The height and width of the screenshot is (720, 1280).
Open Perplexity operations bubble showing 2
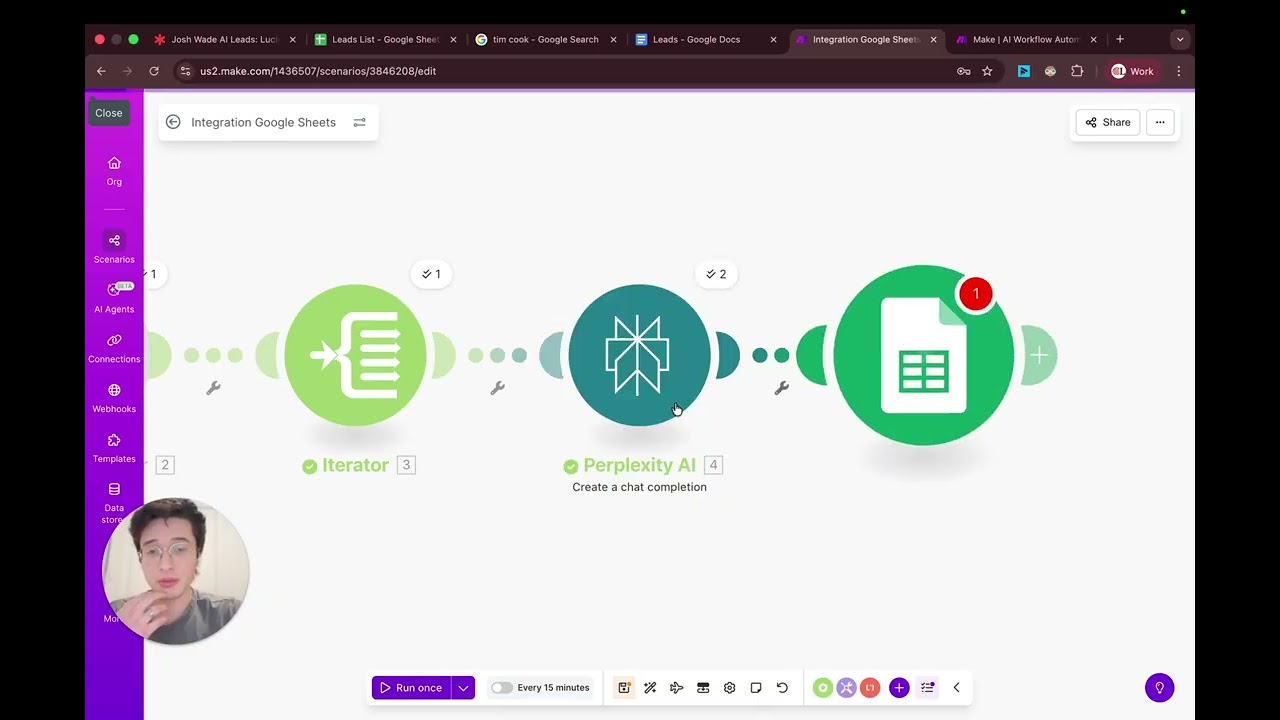tap(716, 274)
